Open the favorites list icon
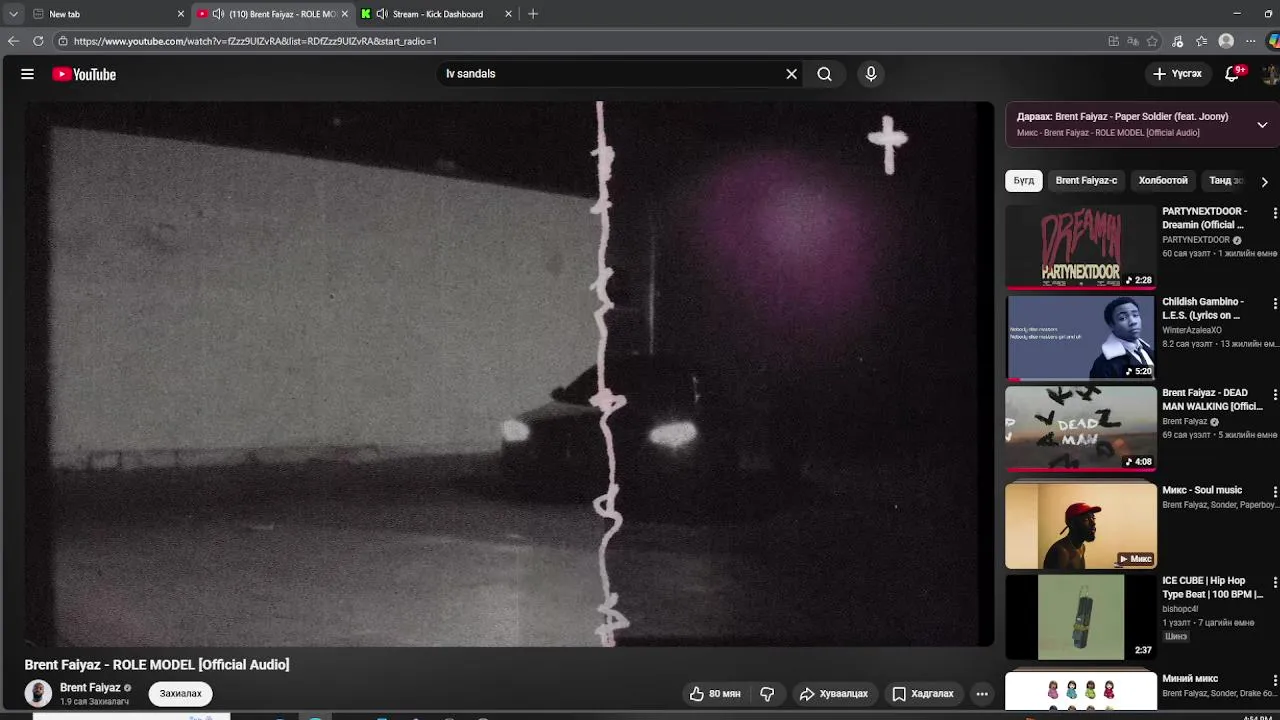The height and width of the screenshot is (720, 1280). (1201, 41)
